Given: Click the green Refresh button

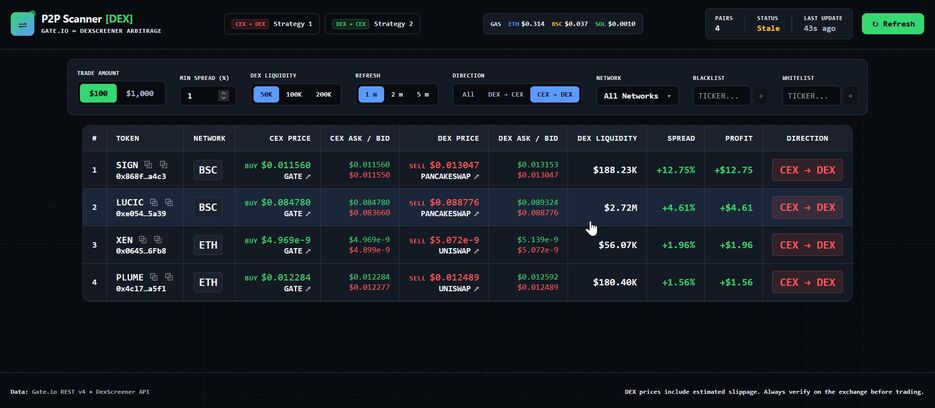Looking at the screenshot, I should (x=893, y=24).
